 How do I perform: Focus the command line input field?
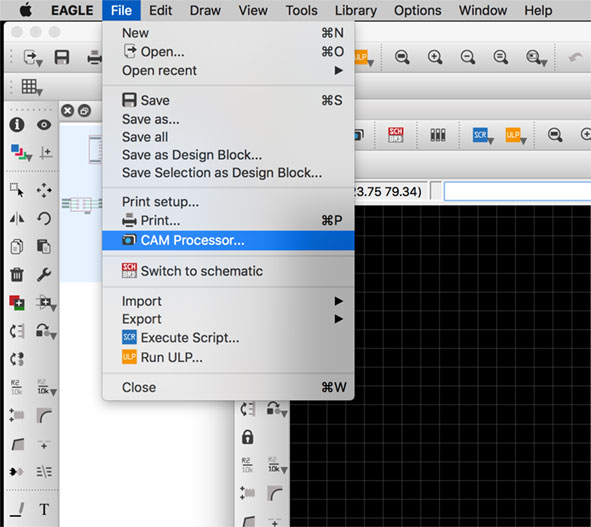click(x=517, y=191)
